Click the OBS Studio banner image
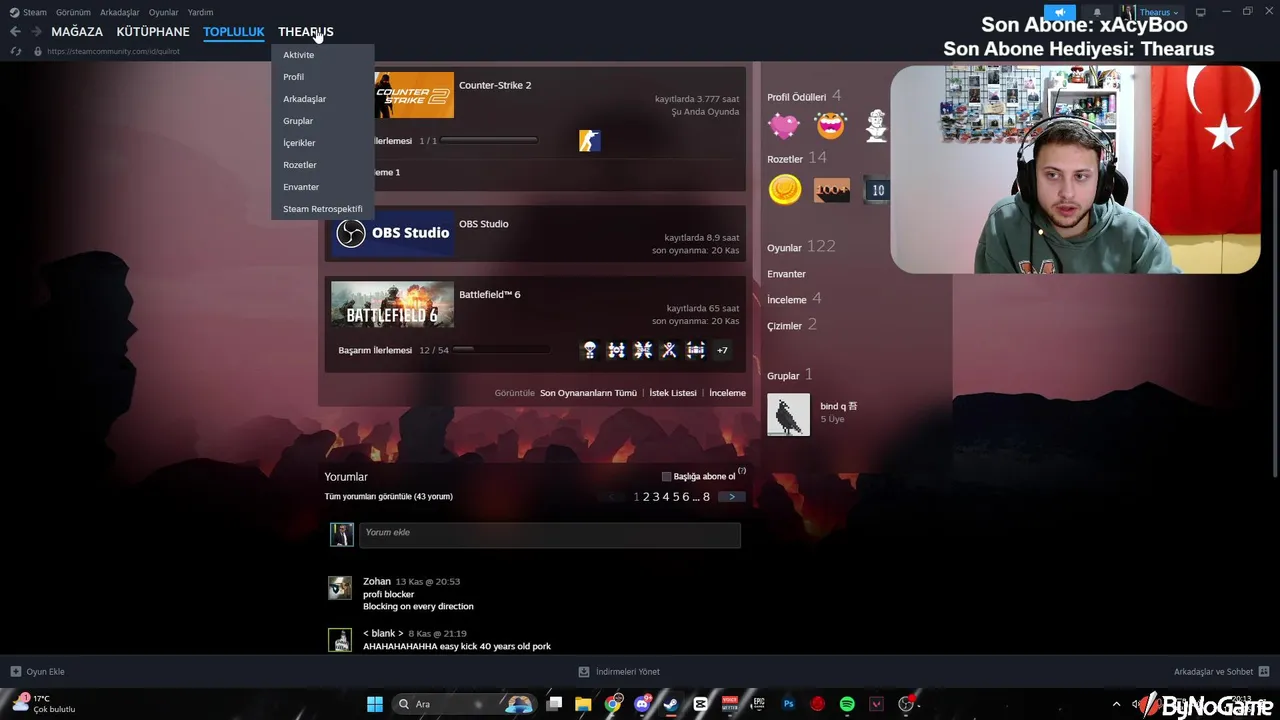This screenshot has height=720, width=1280. pos(392,233)
